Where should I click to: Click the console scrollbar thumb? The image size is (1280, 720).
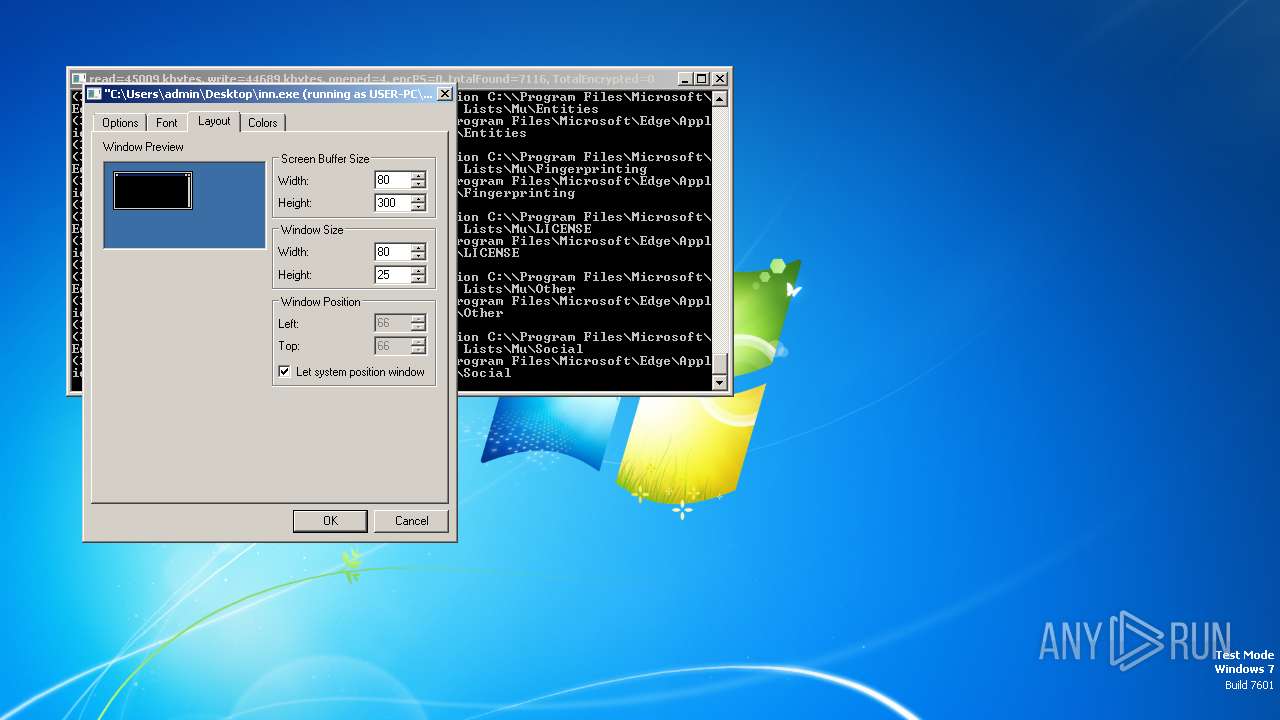[x=719, y=364]
